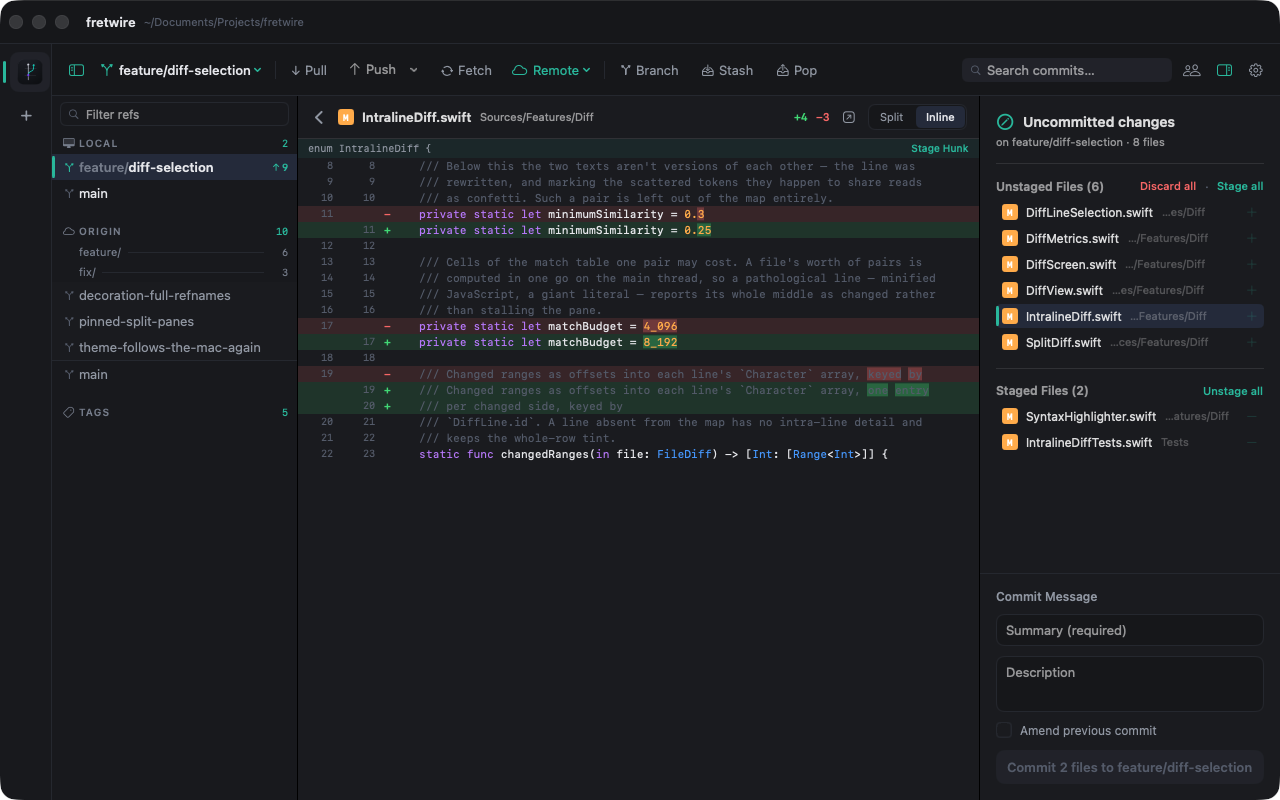Image resolution: width=1280 pixels, height=800 pixels.
Task: Open the collaborators people icon
Action: coord(1192,70)
